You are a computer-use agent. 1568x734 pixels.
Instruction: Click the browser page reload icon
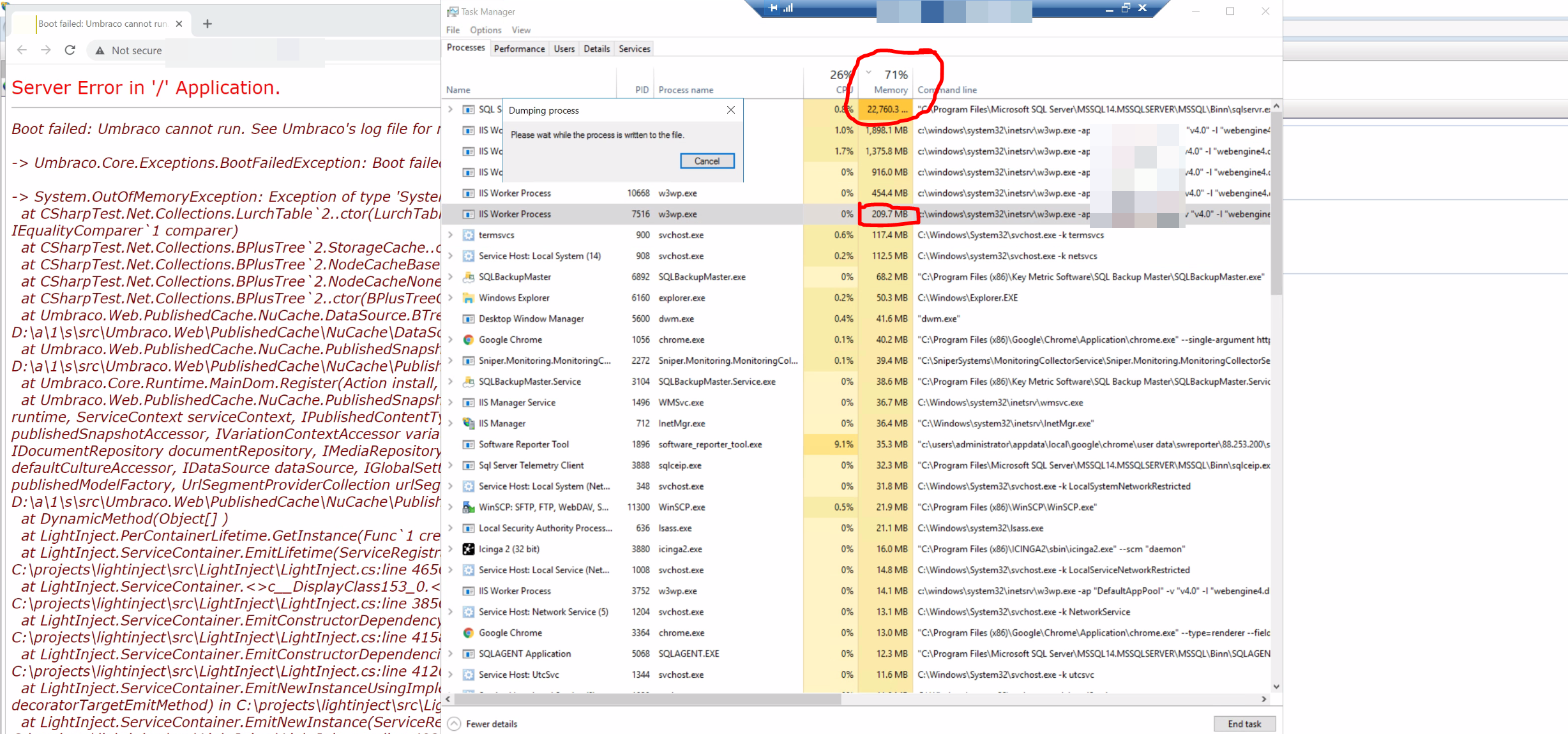point(70,50)
